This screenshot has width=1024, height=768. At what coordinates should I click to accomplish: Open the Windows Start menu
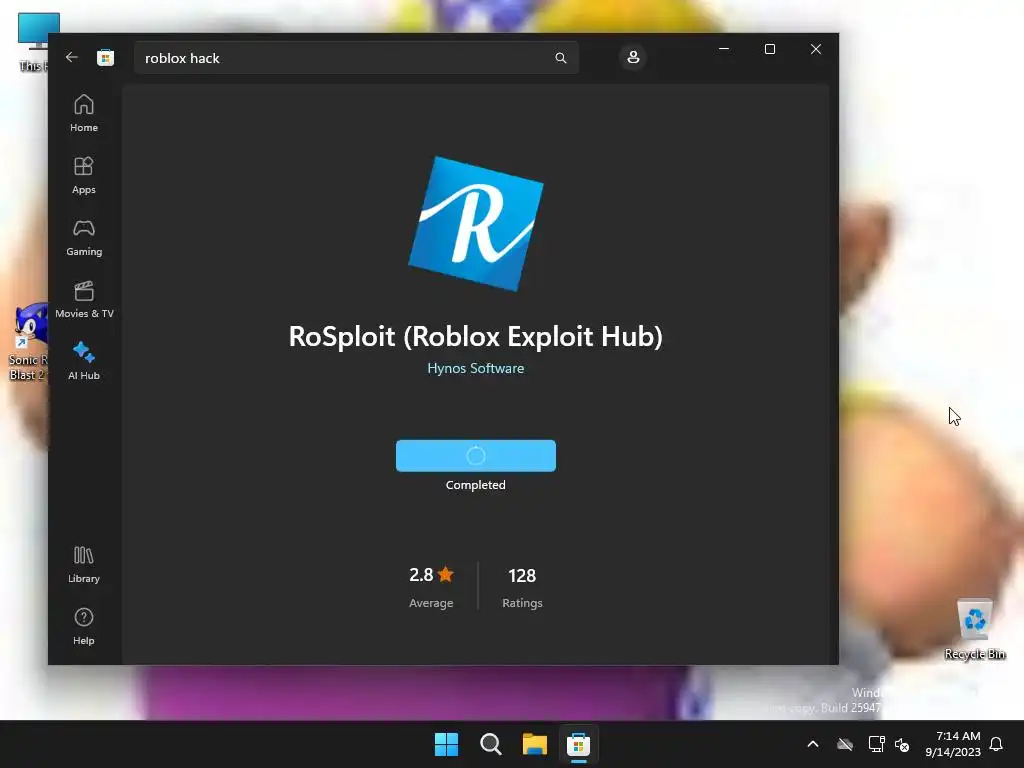(x=447, y=744)
